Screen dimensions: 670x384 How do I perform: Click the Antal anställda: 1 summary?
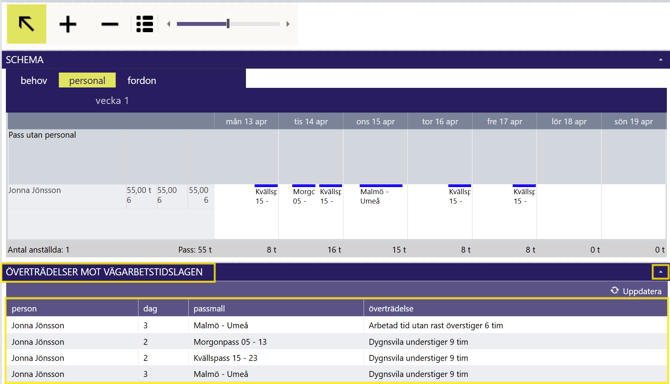38,250
